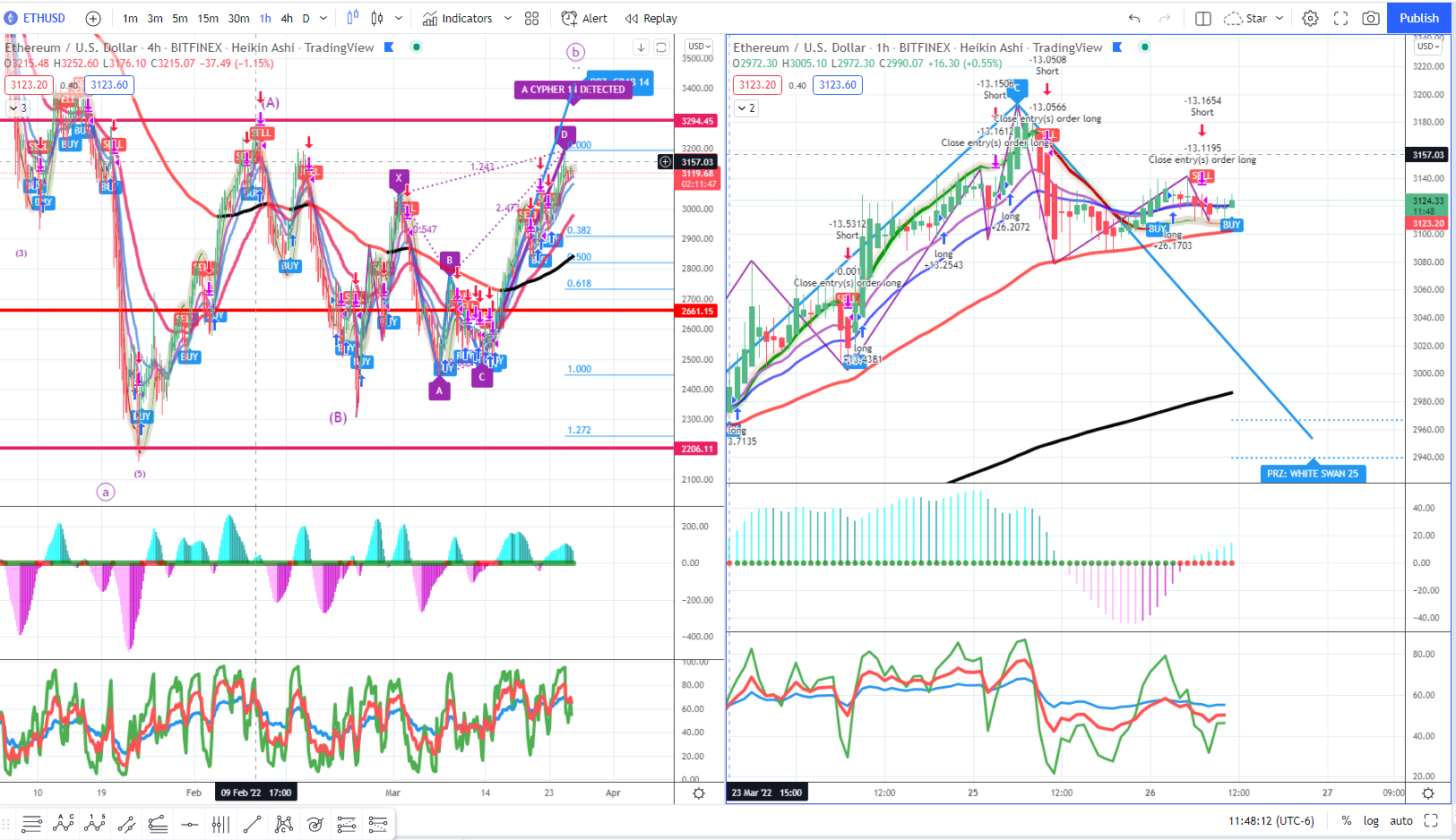
Task: Click the sell price 3123.20 on 4h chart
Action: click(x=30, y=85)
